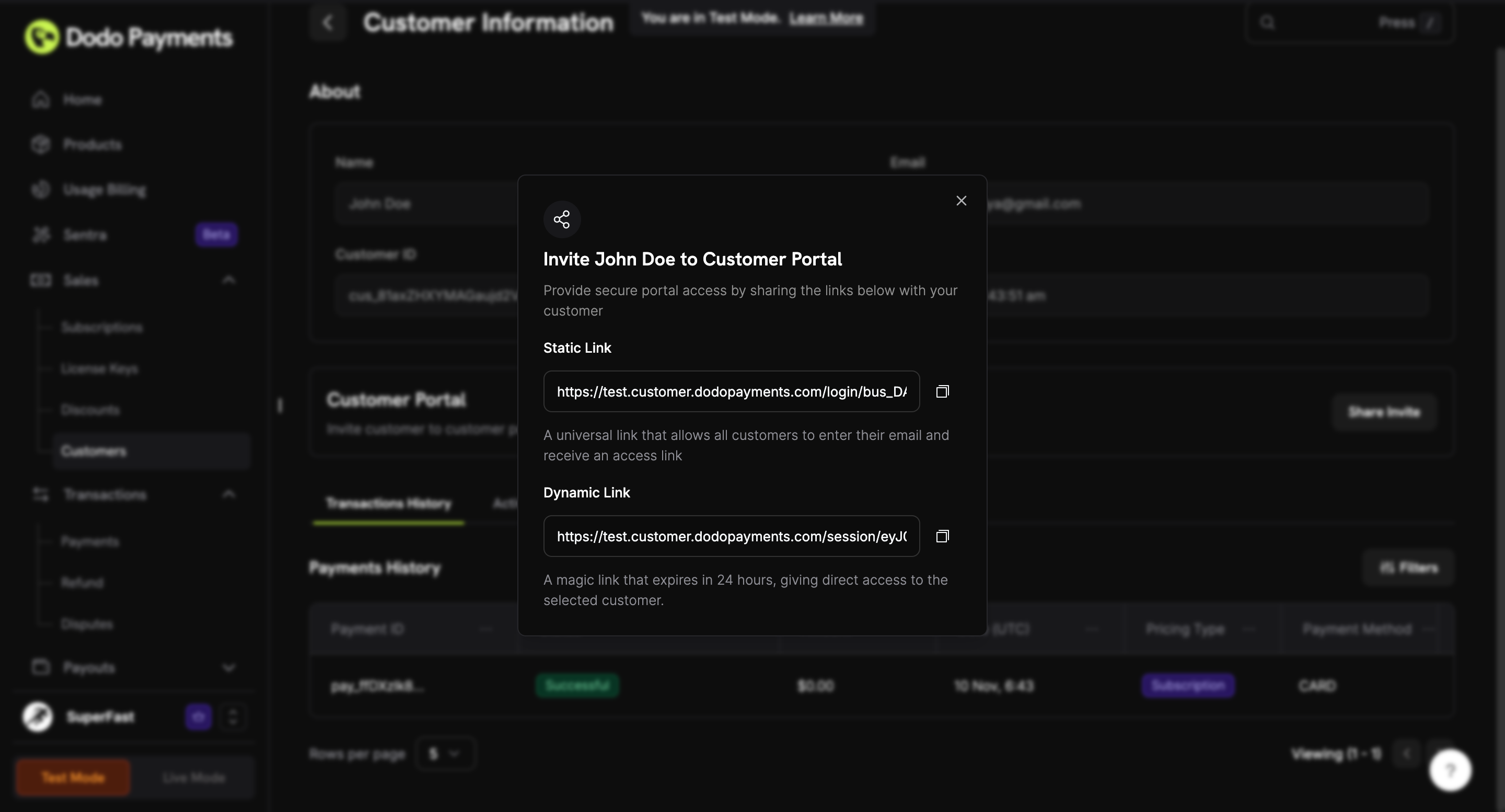This screenshot has width=1505, height=812.
Task: Switch to the Transactions History tab
Action: [388, 503]
